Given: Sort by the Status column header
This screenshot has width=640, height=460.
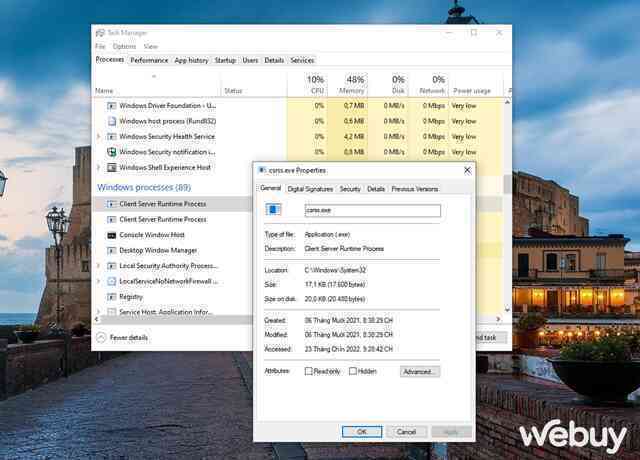Looking at the screenshot, I should coord(254,86).
